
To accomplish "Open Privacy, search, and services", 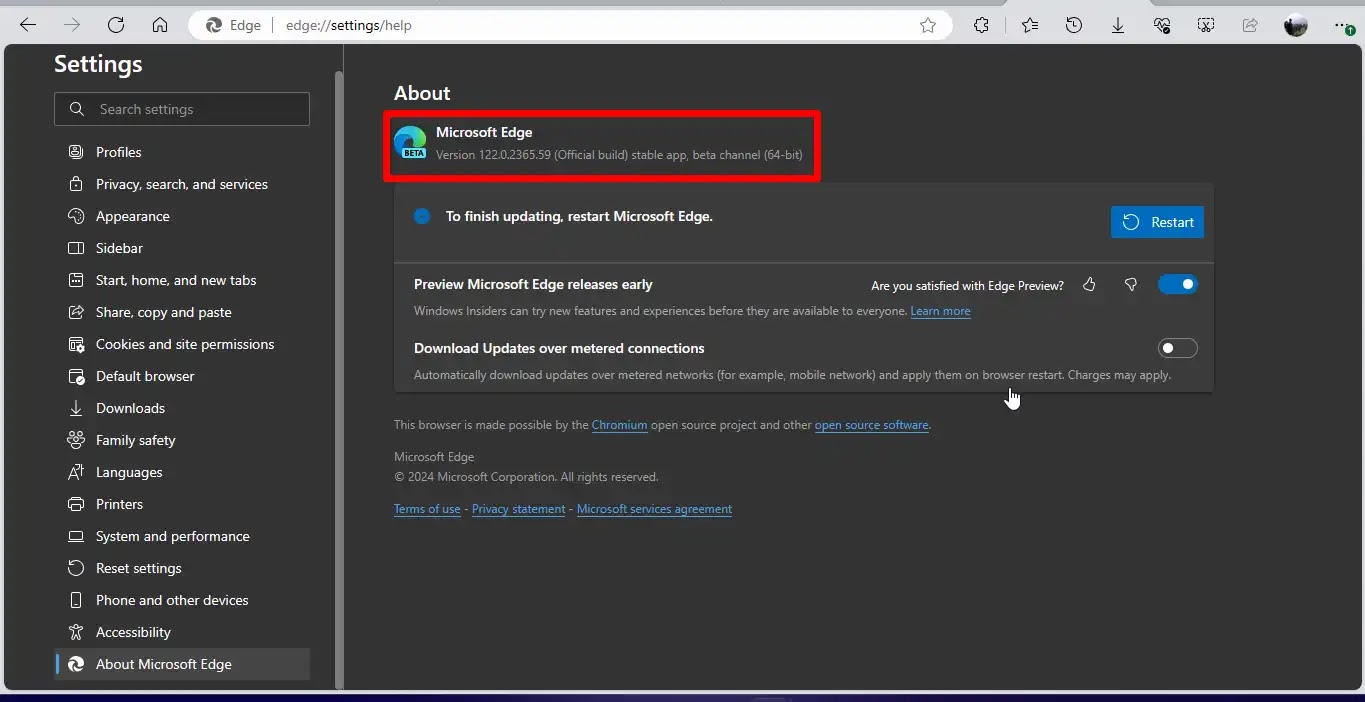I will 182,184.
